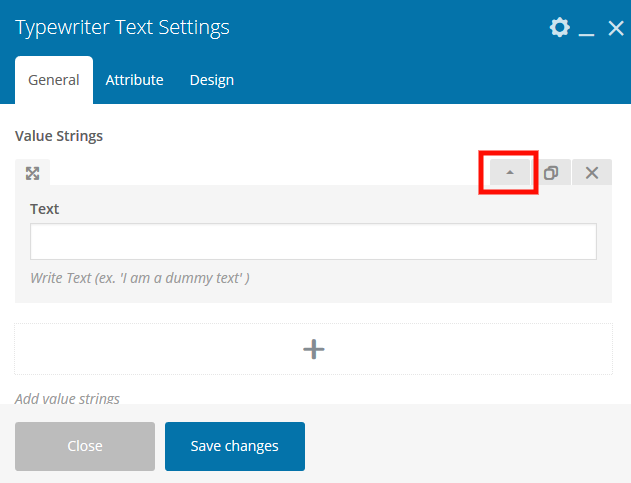Click the 'Write Text' hint description
The height and width of the screenshot is (483, 631).
point(140,277)
